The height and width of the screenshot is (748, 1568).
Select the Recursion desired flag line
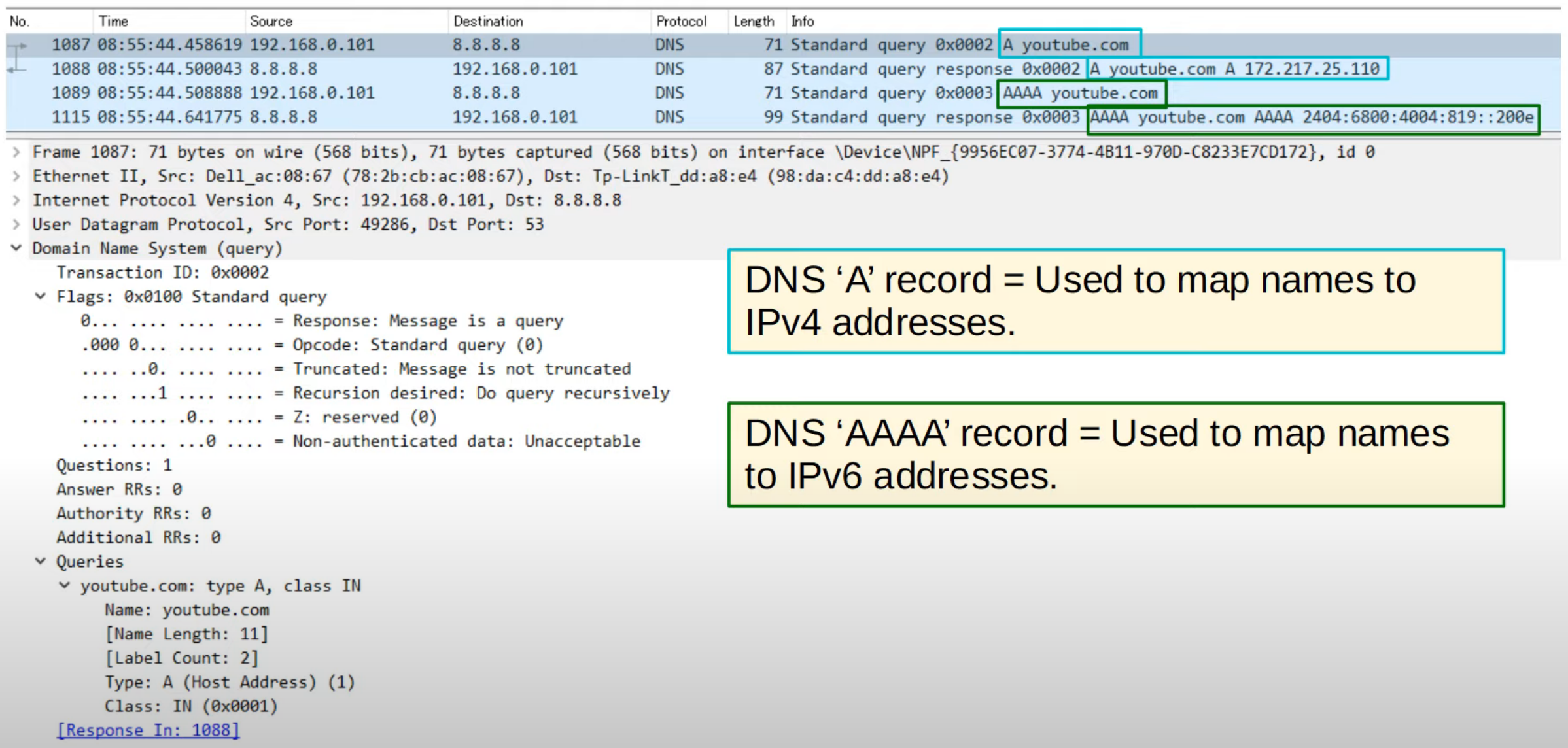coord(375,394)
